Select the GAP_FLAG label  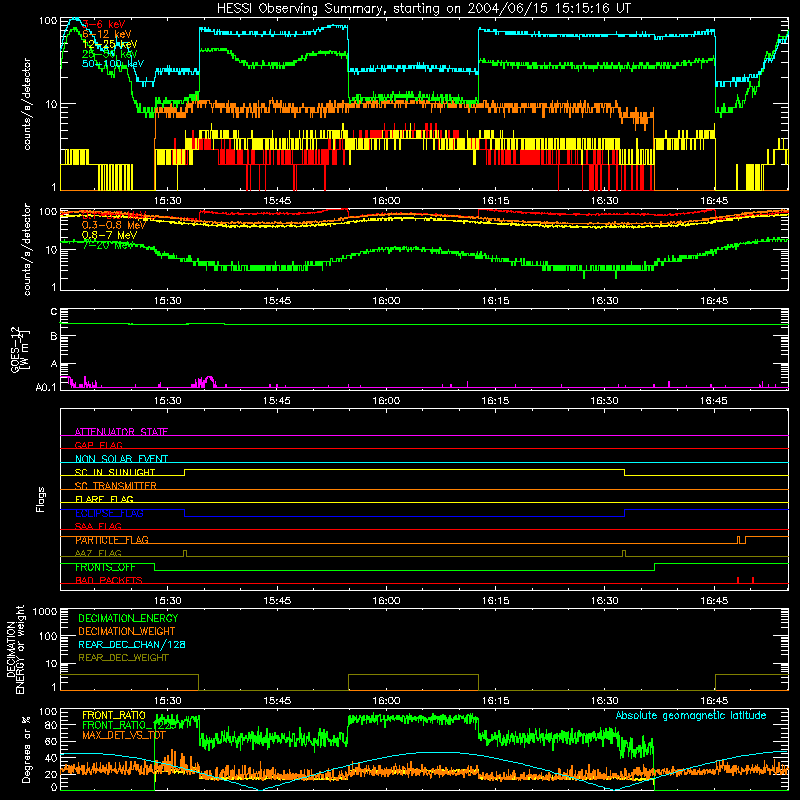(98, 445)
